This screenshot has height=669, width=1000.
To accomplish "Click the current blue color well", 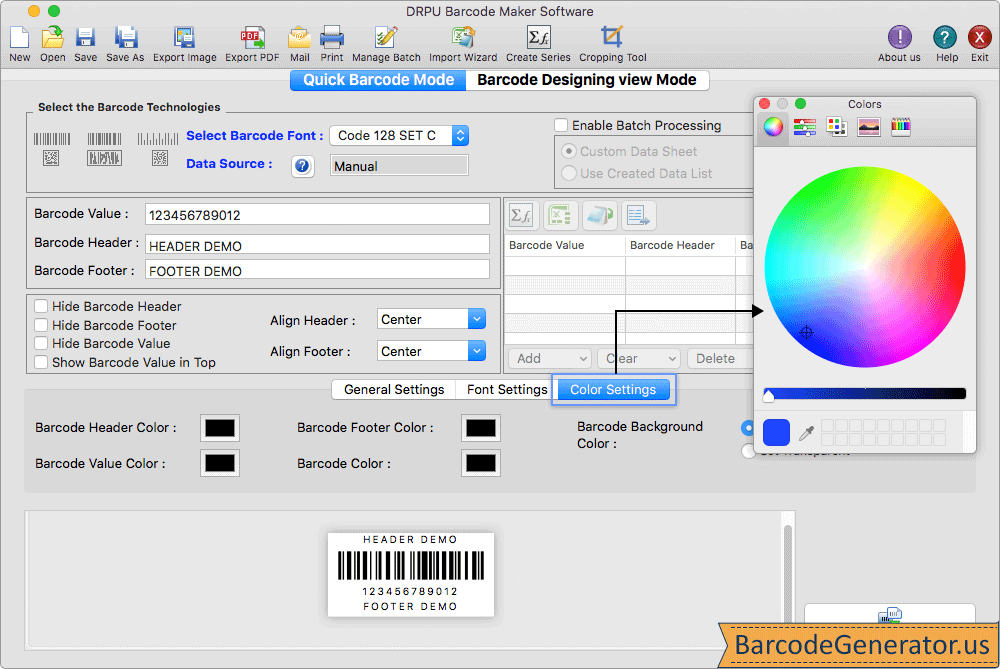I will (x=776, y=432).
